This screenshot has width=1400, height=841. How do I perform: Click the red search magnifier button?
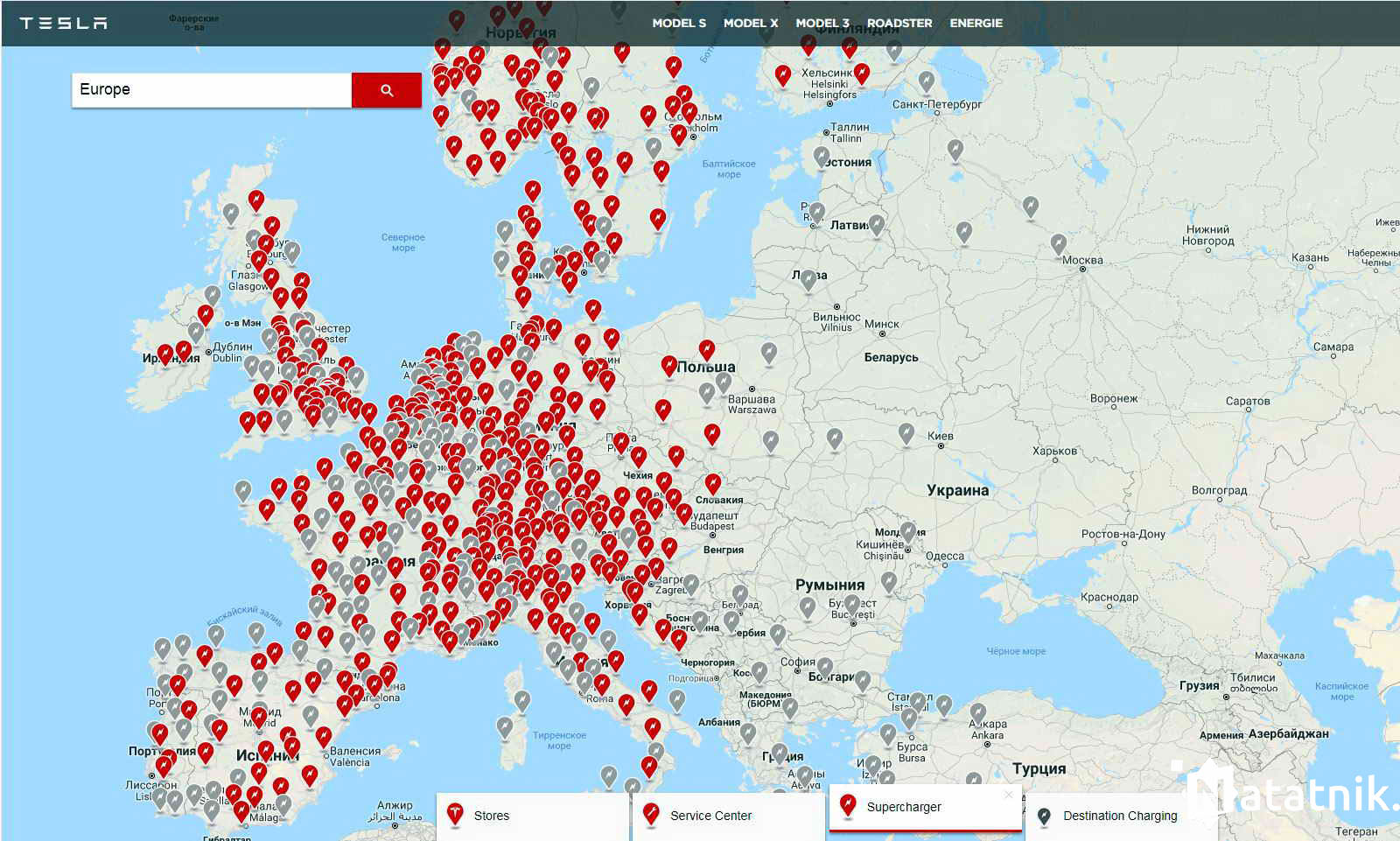point(386,90)
